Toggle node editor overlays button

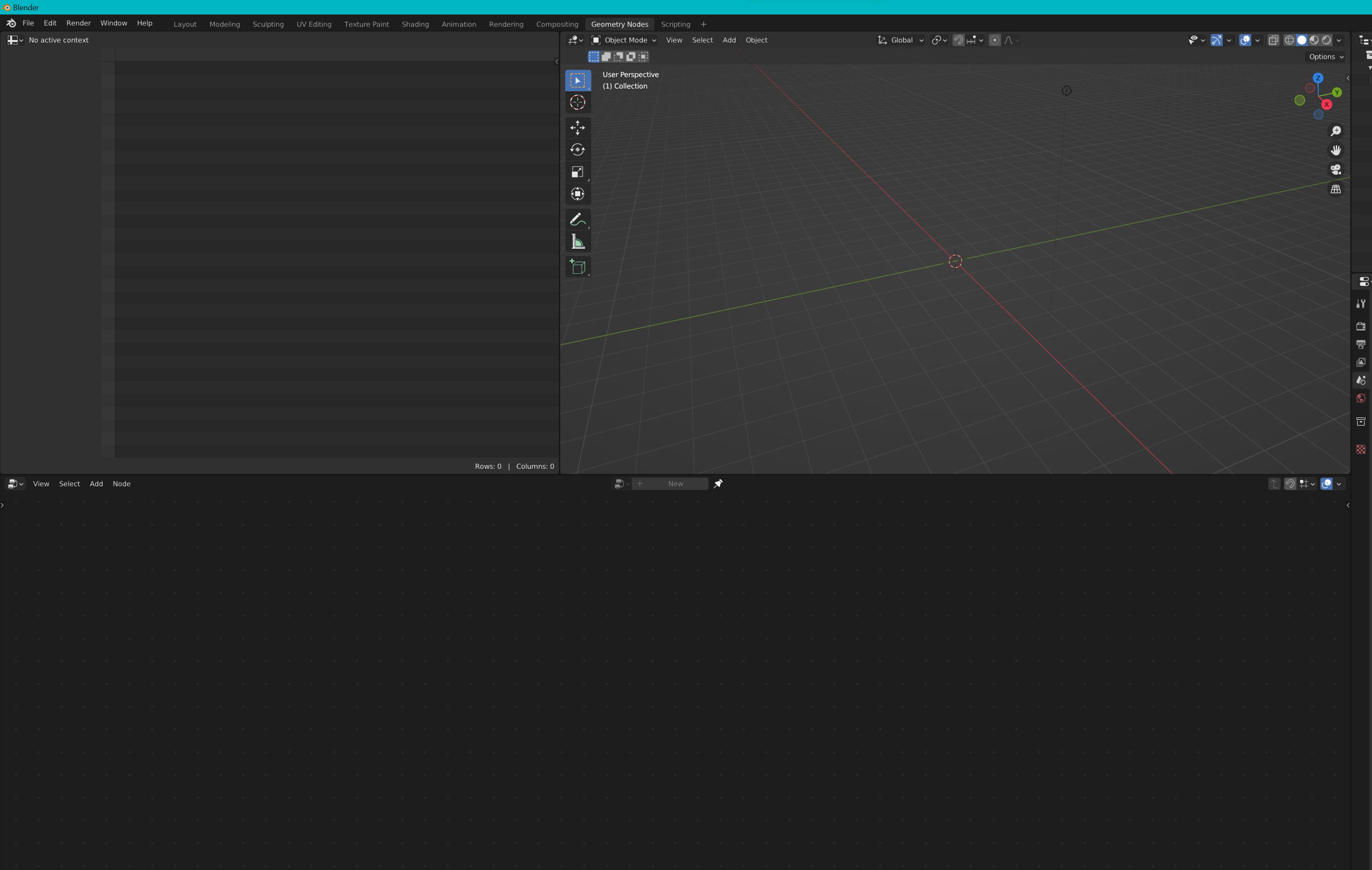click(x=1326, y=483)
